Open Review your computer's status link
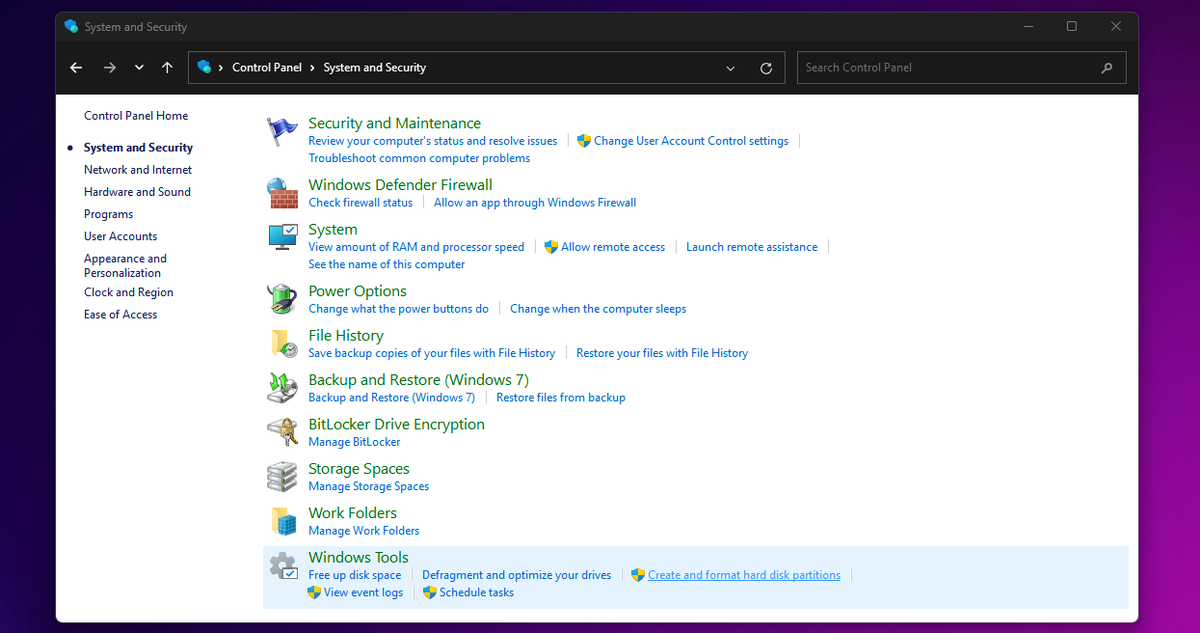The width and height of the screenshot is (1200, 633). coord(433,141)
